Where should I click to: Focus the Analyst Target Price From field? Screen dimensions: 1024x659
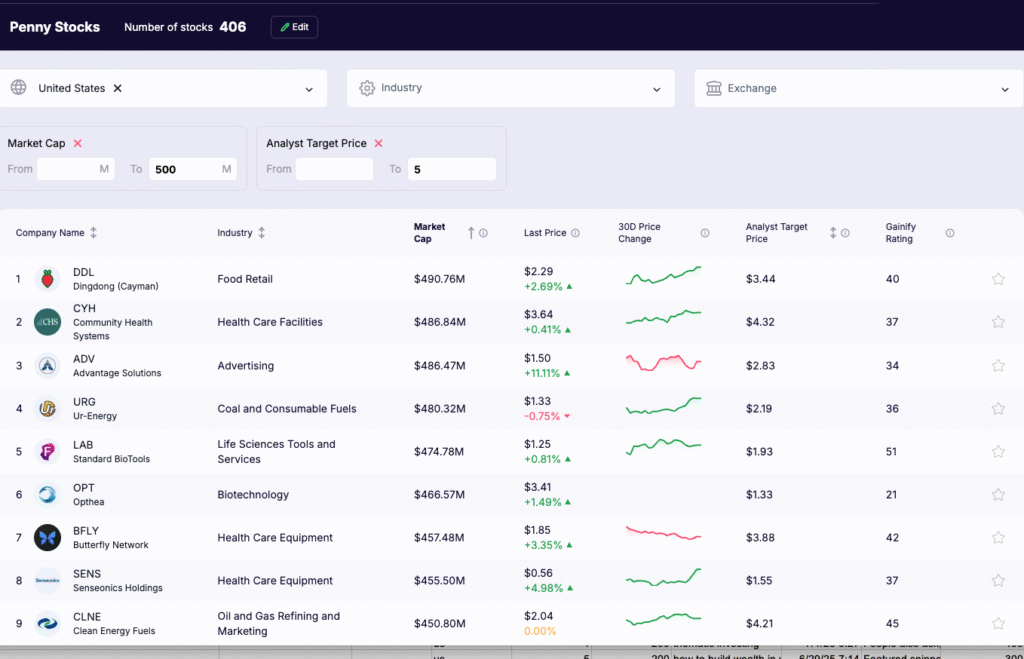tap(334, 169)
